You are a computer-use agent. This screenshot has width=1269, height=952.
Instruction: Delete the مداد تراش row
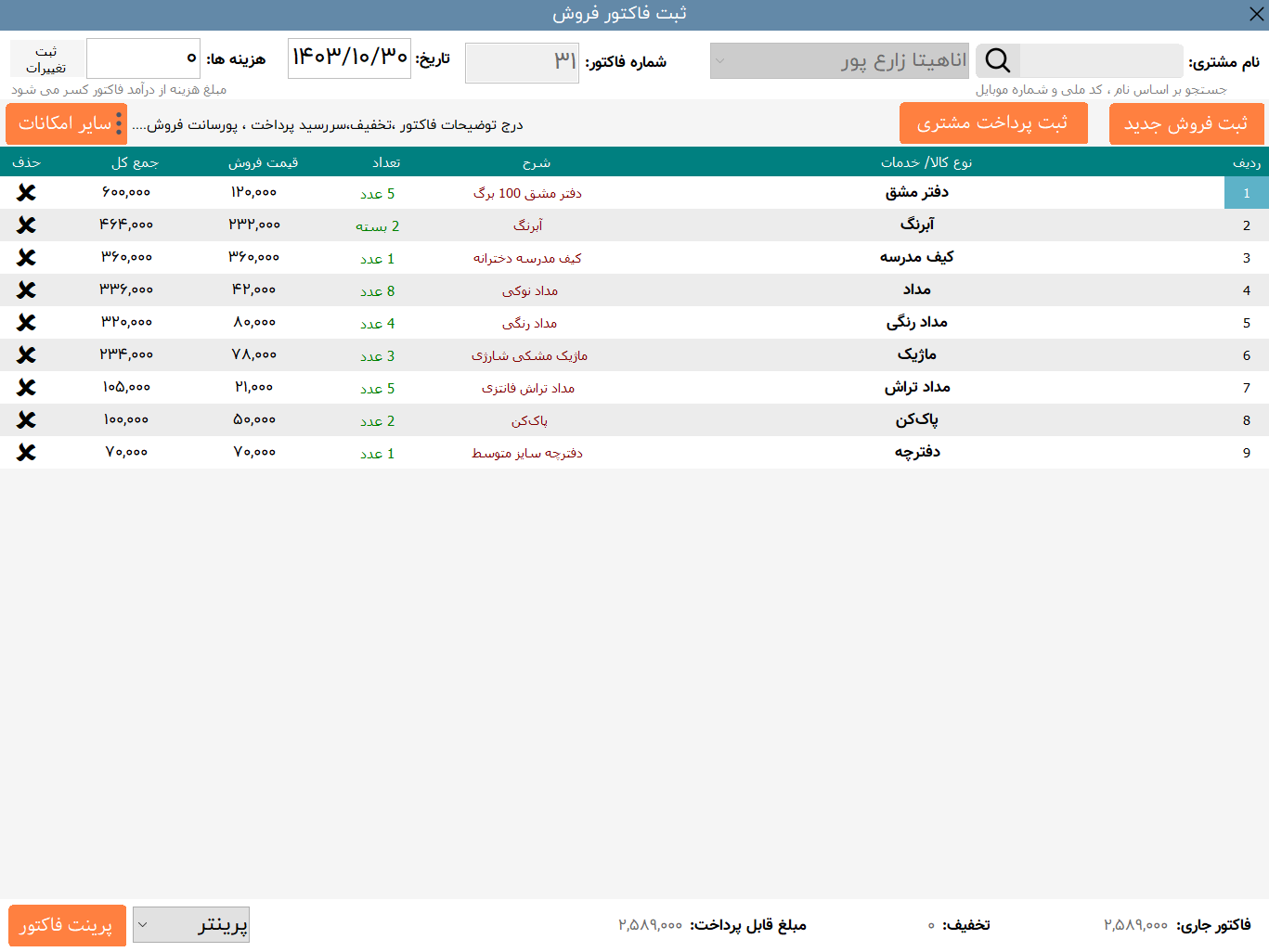26,387
